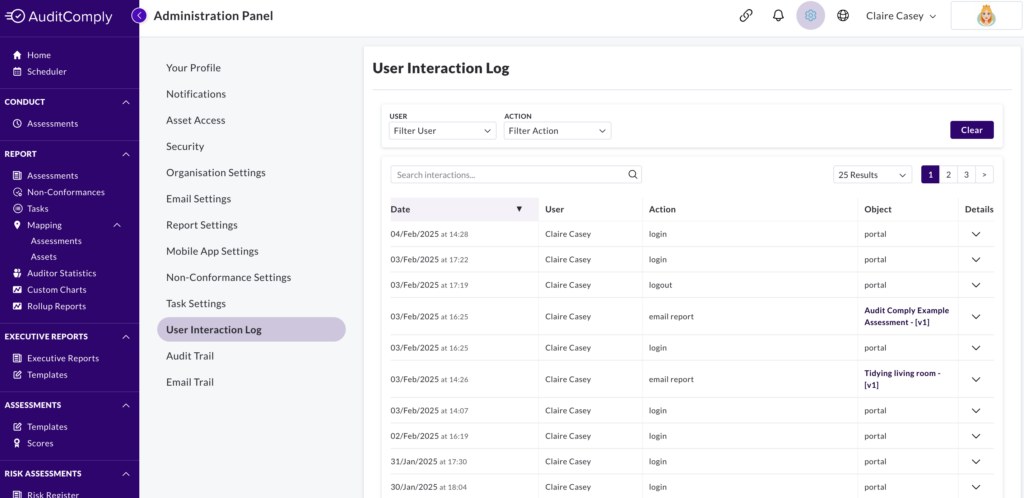Open the Claire Casey account dropdown
1024x498 pixels.
coord(901,16)
